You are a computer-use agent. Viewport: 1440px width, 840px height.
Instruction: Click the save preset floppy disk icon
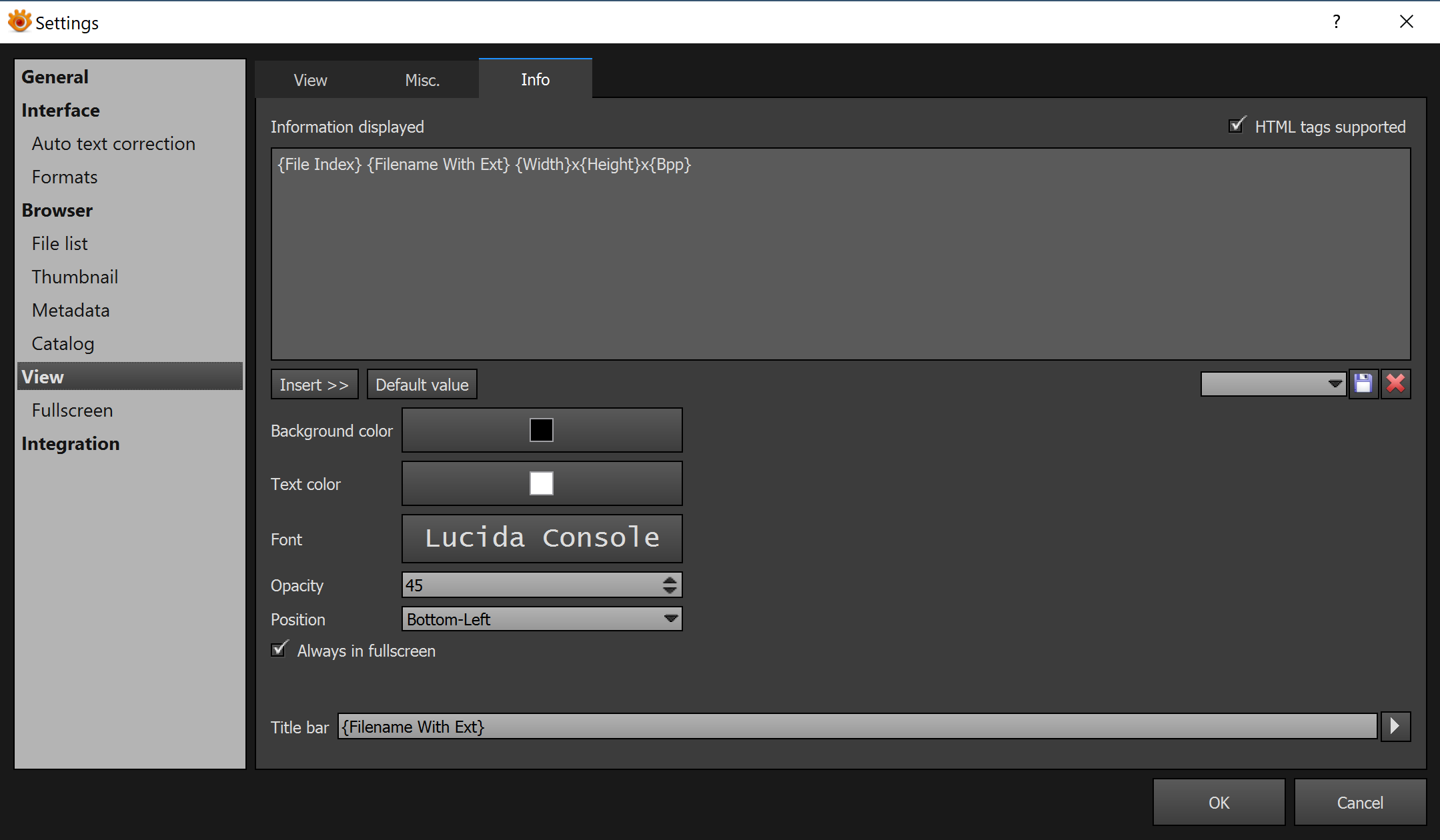click(1363, 384)
